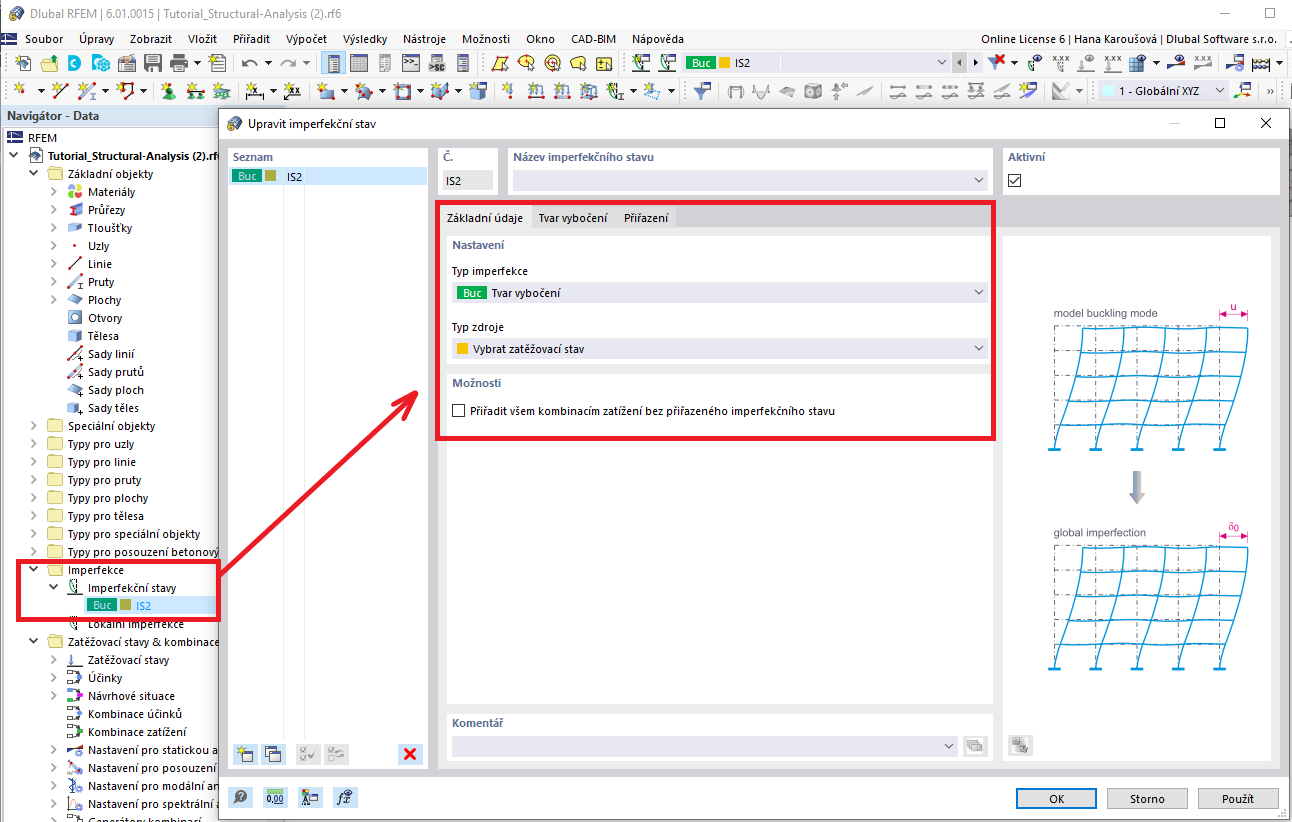Expand the Materiály tree node
The image size is (1292, 822).
click(x=54, y=192)
